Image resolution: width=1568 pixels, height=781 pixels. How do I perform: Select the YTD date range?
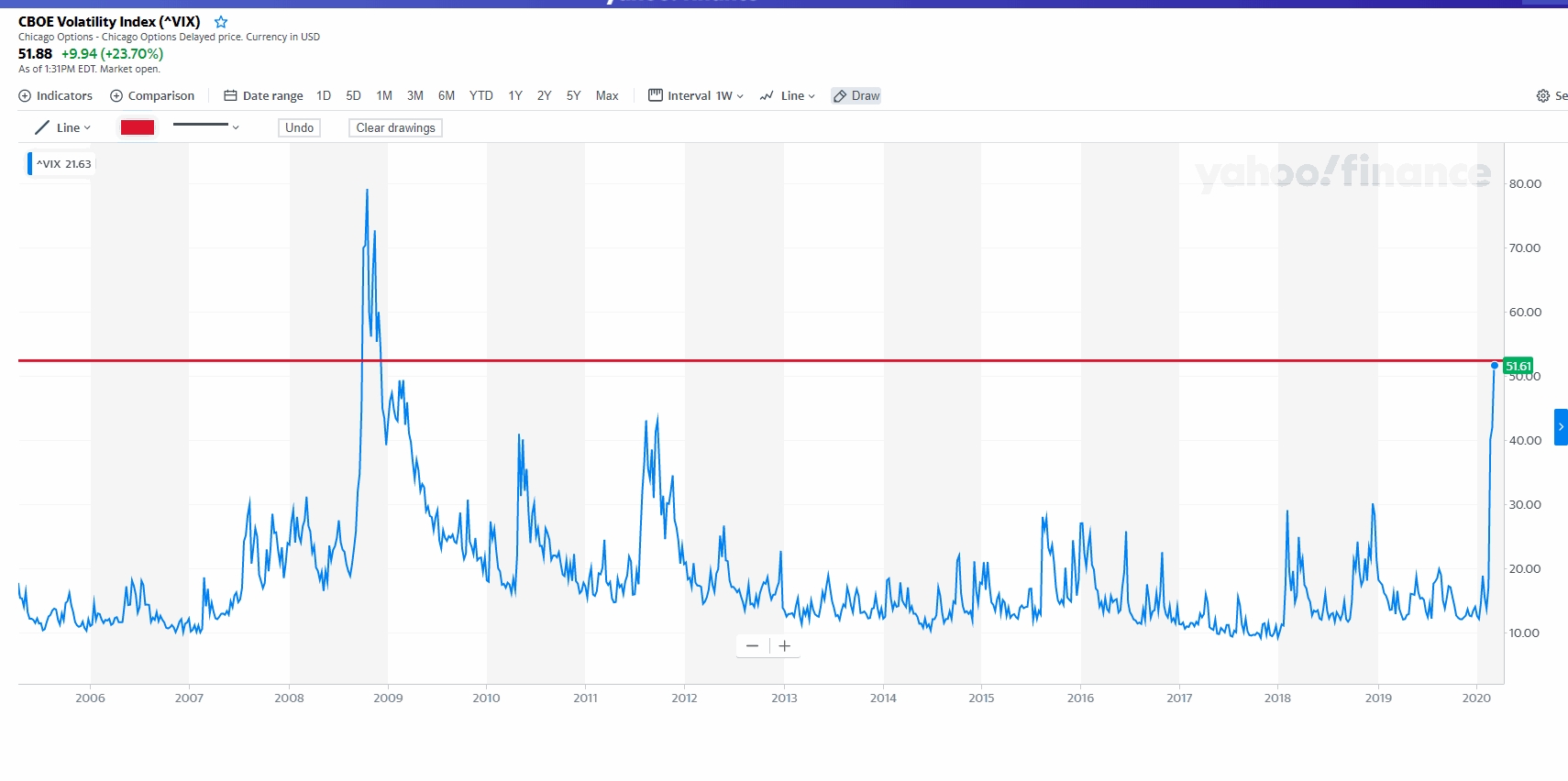[x=480, y=96]
